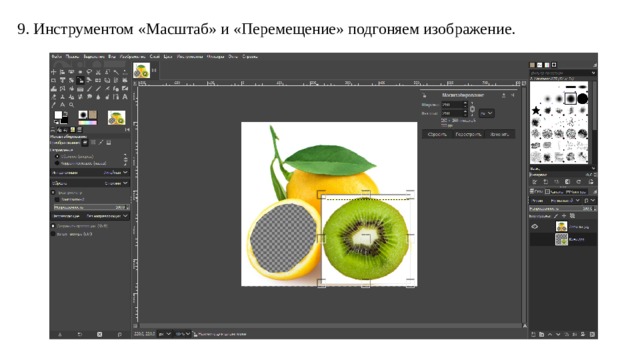The image size is (640, 360).
Task: Open the interpolation dropdown in tool options
Action: click(x=90, y=173)
